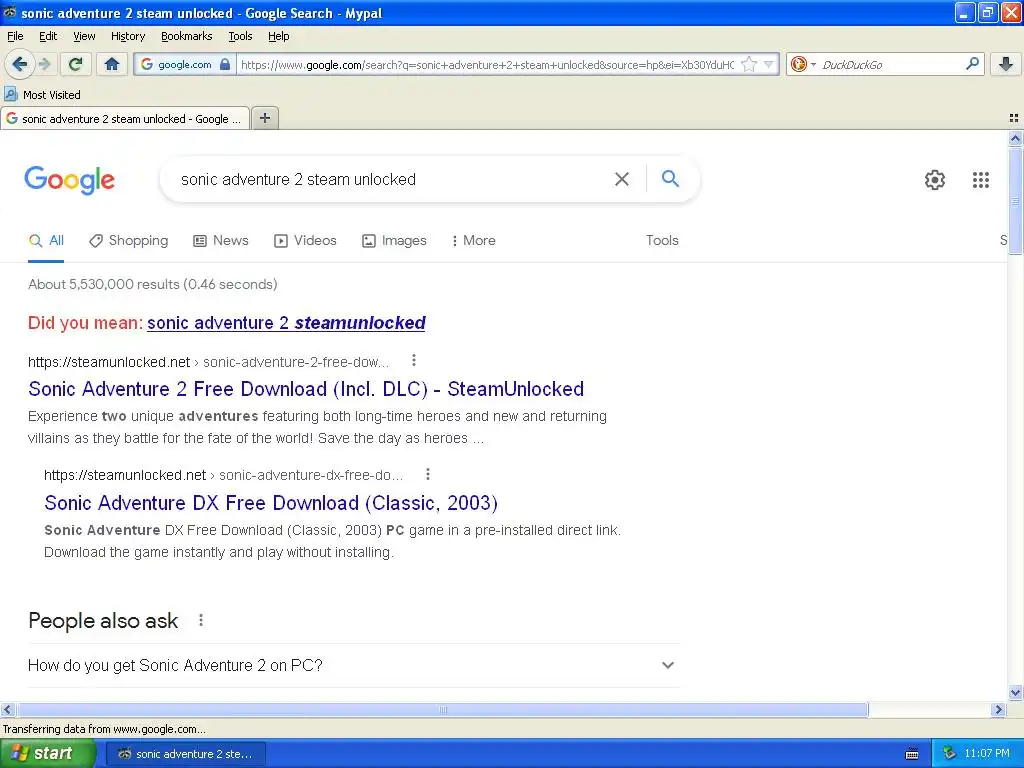Click the list all tabs button
The width and height of the screenshot is (1024, 768).
click(1014, 118)
